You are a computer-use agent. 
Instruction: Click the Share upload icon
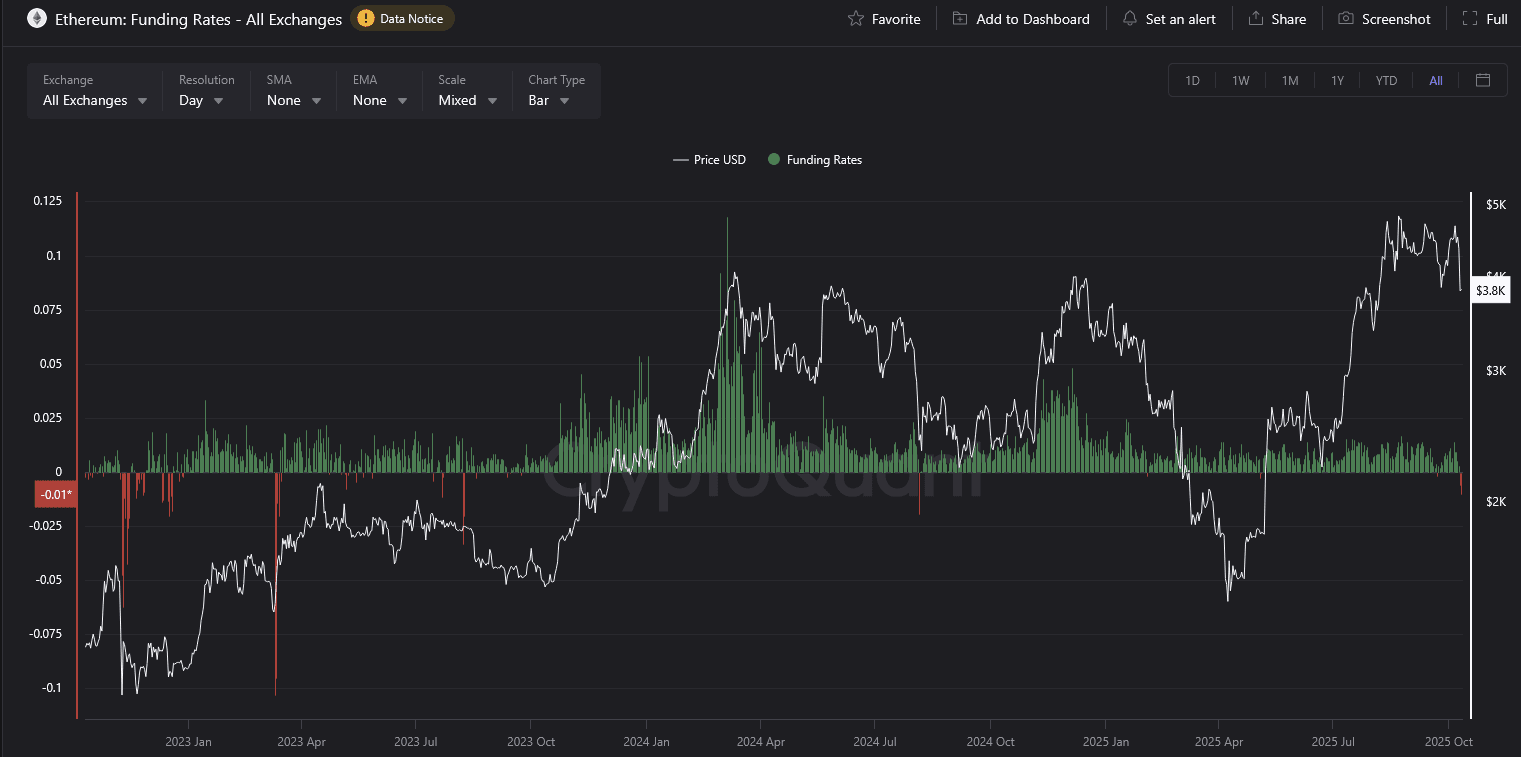pyautogui.click(x=1256, y=19)
